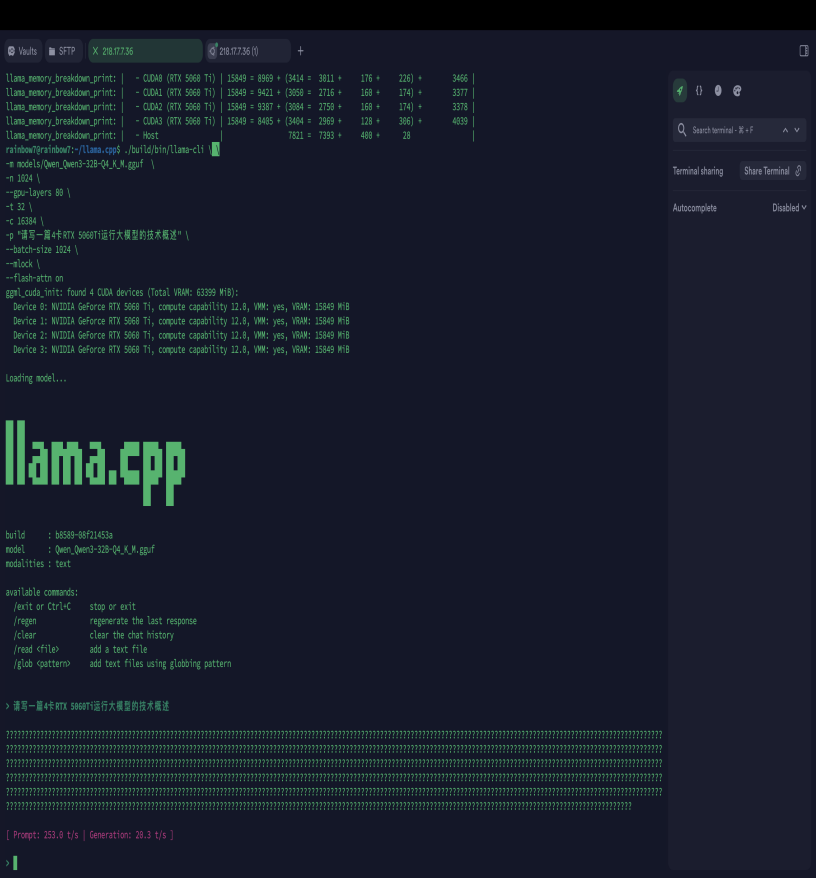816x878 pixels.
Task: Click the CUDA3 memory breakdown row
Action: [240, 121]
